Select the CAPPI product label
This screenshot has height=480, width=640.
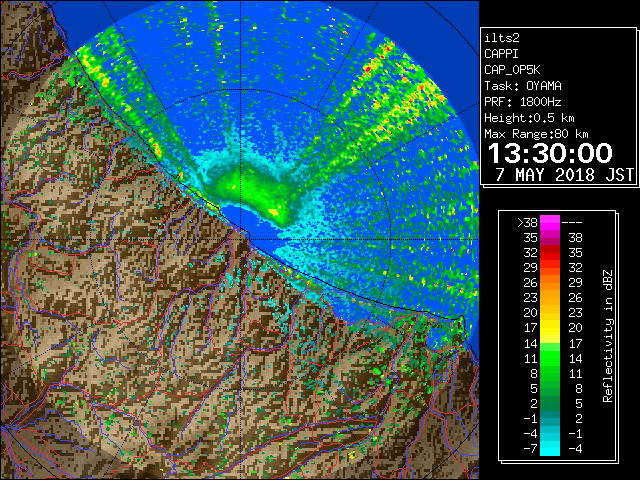[x=501, y=54]
